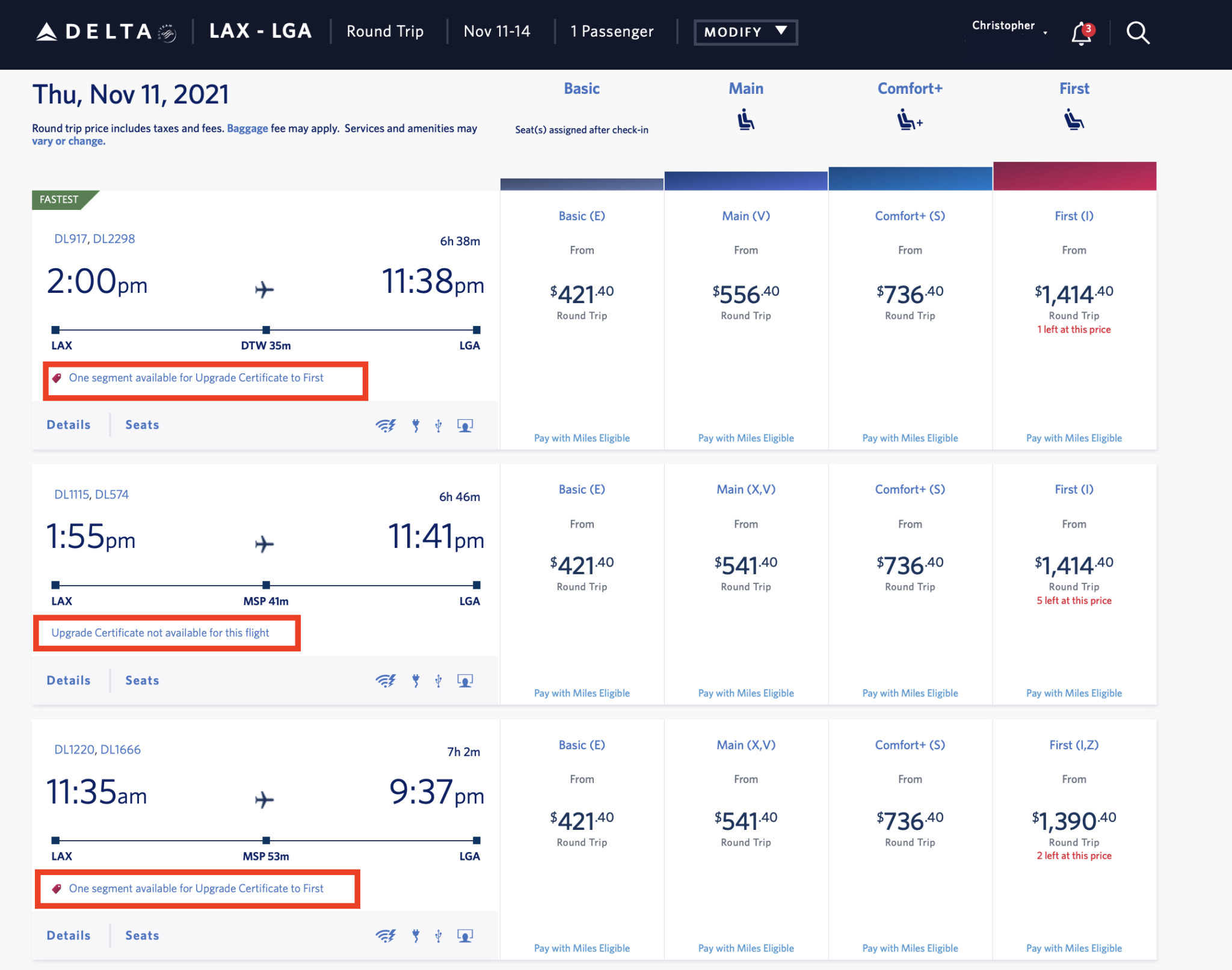Click the upgrade certificate tag icon on DL917
Image resolution: width=1232 pixels, height=970 pixels.
coord(58,378)
